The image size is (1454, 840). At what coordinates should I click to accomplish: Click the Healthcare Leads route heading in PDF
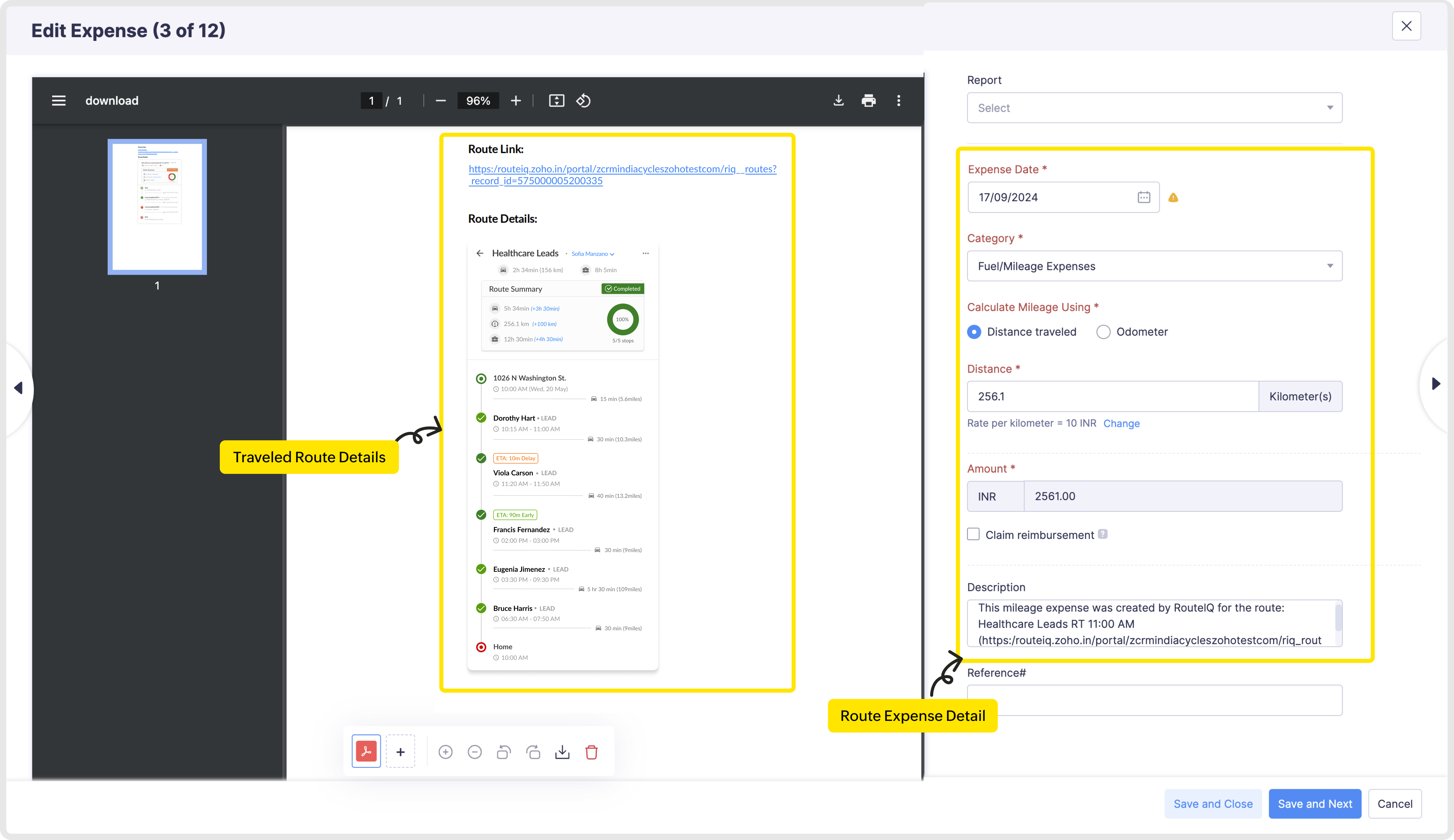(525, 253)
